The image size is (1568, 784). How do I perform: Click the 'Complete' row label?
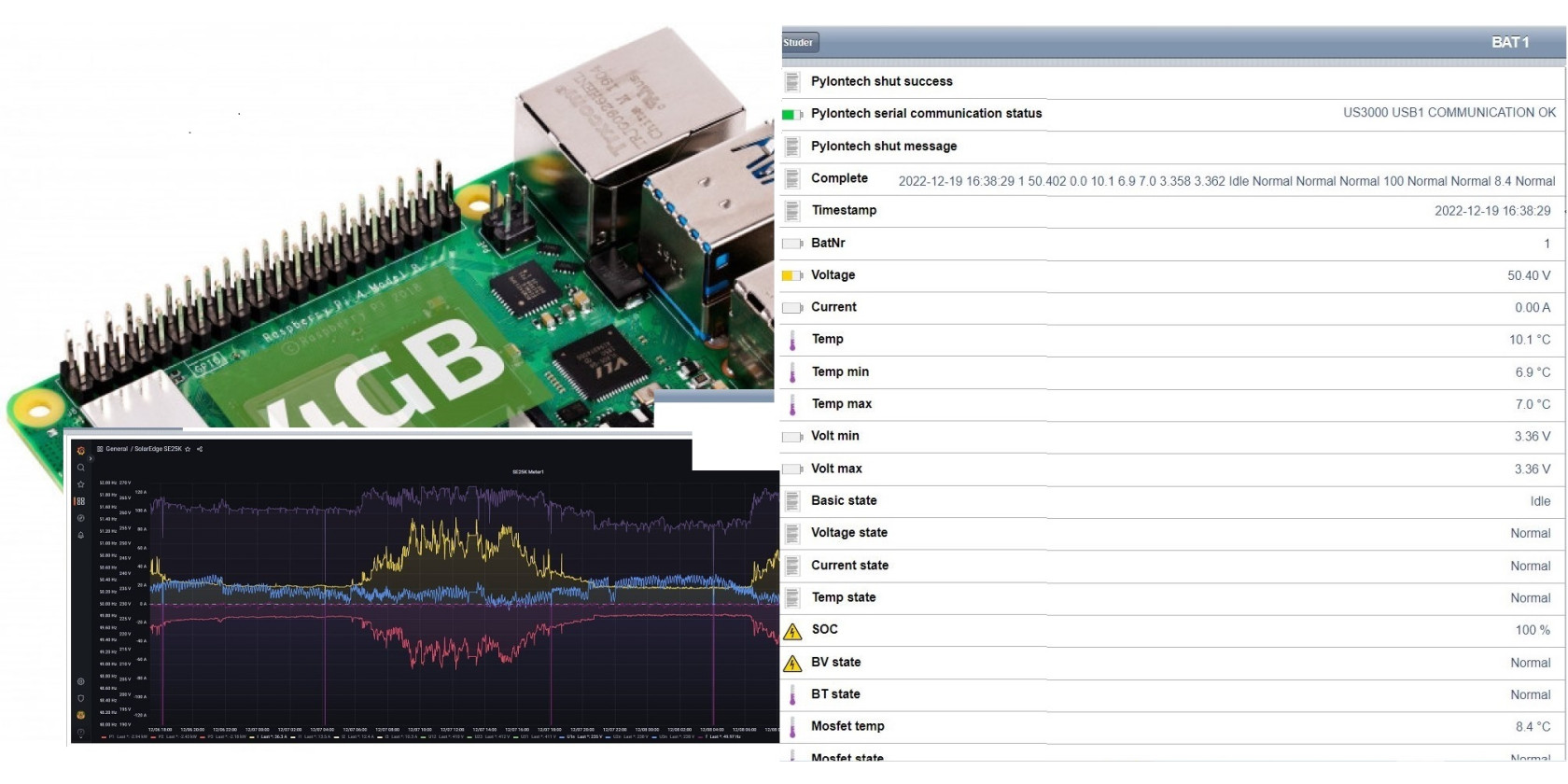pos(839,178)
